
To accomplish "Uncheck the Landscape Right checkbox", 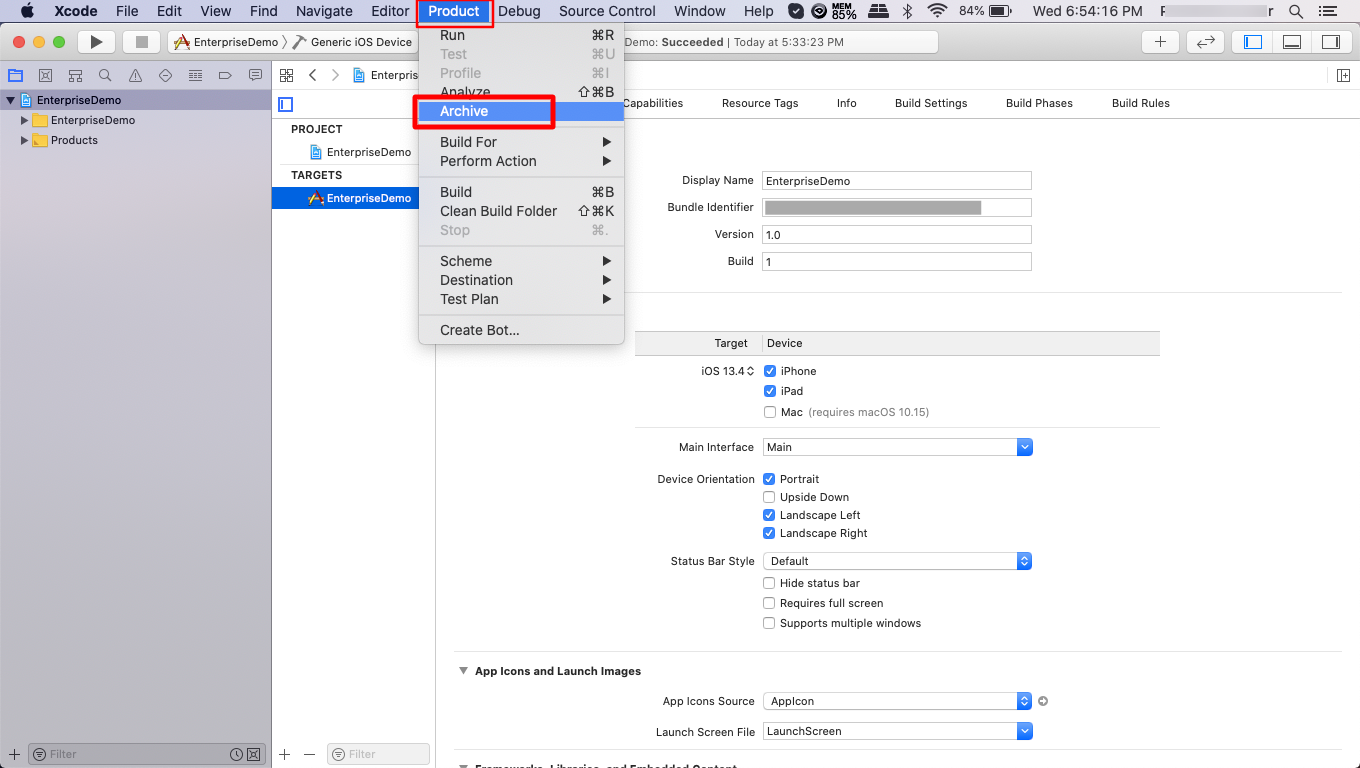I will click(x=769, y=533).
